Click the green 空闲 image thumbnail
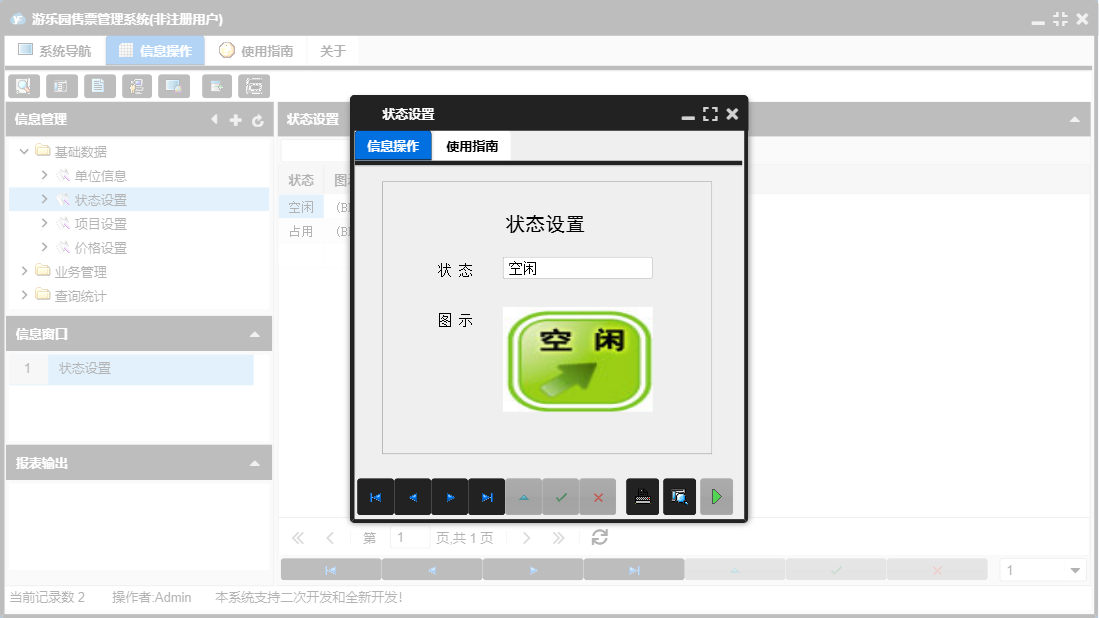This screenshot has width=1099, height=618. tap(578, 359)
